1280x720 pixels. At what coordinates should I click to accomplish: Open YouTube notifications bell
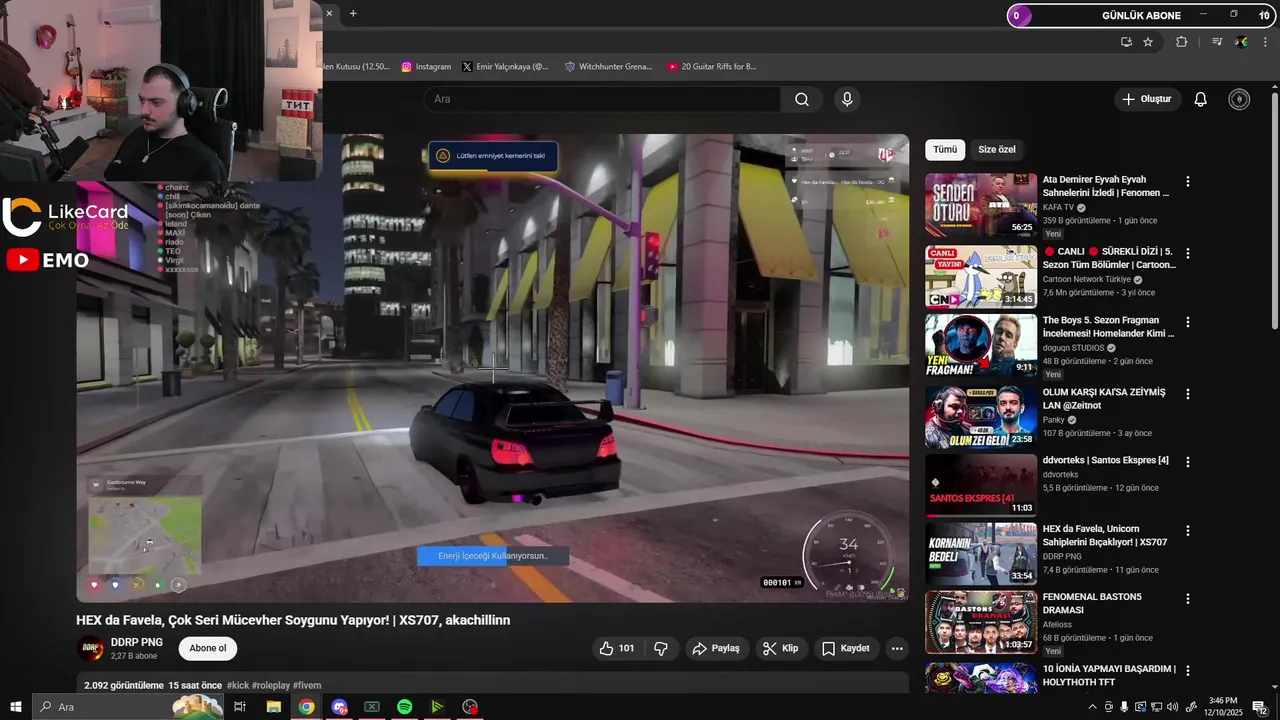1201,99
